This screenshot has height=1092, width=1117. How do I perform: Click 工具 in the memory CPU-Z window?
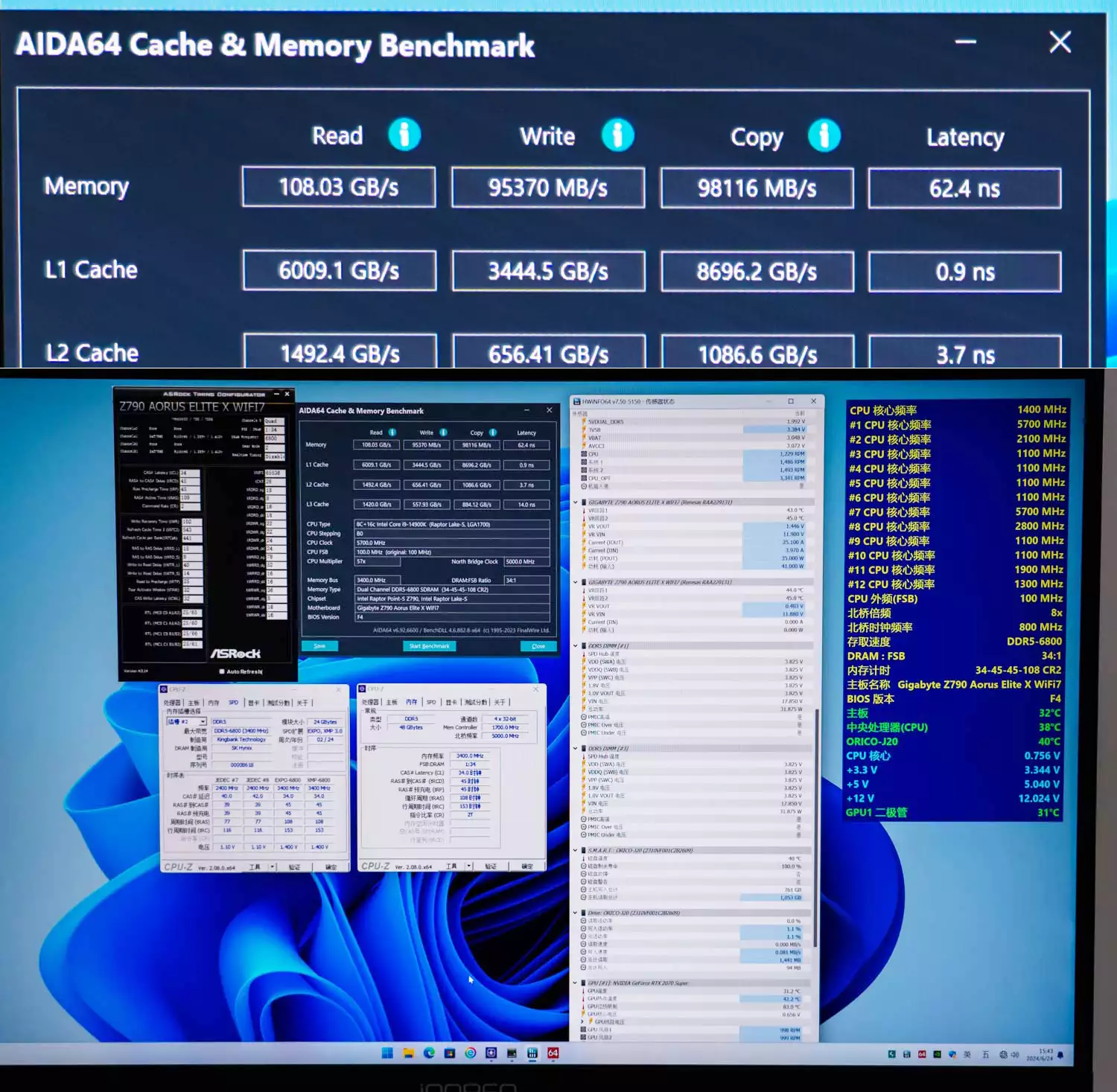pos(451,866)
